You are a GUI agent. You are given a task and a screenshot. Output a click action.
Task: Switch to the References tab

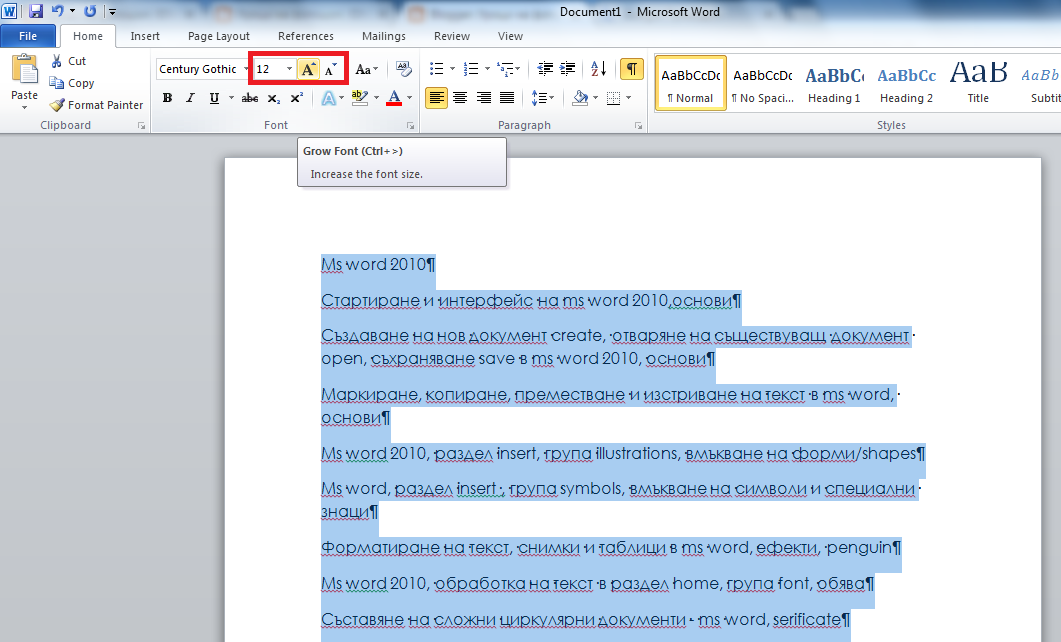306,36
